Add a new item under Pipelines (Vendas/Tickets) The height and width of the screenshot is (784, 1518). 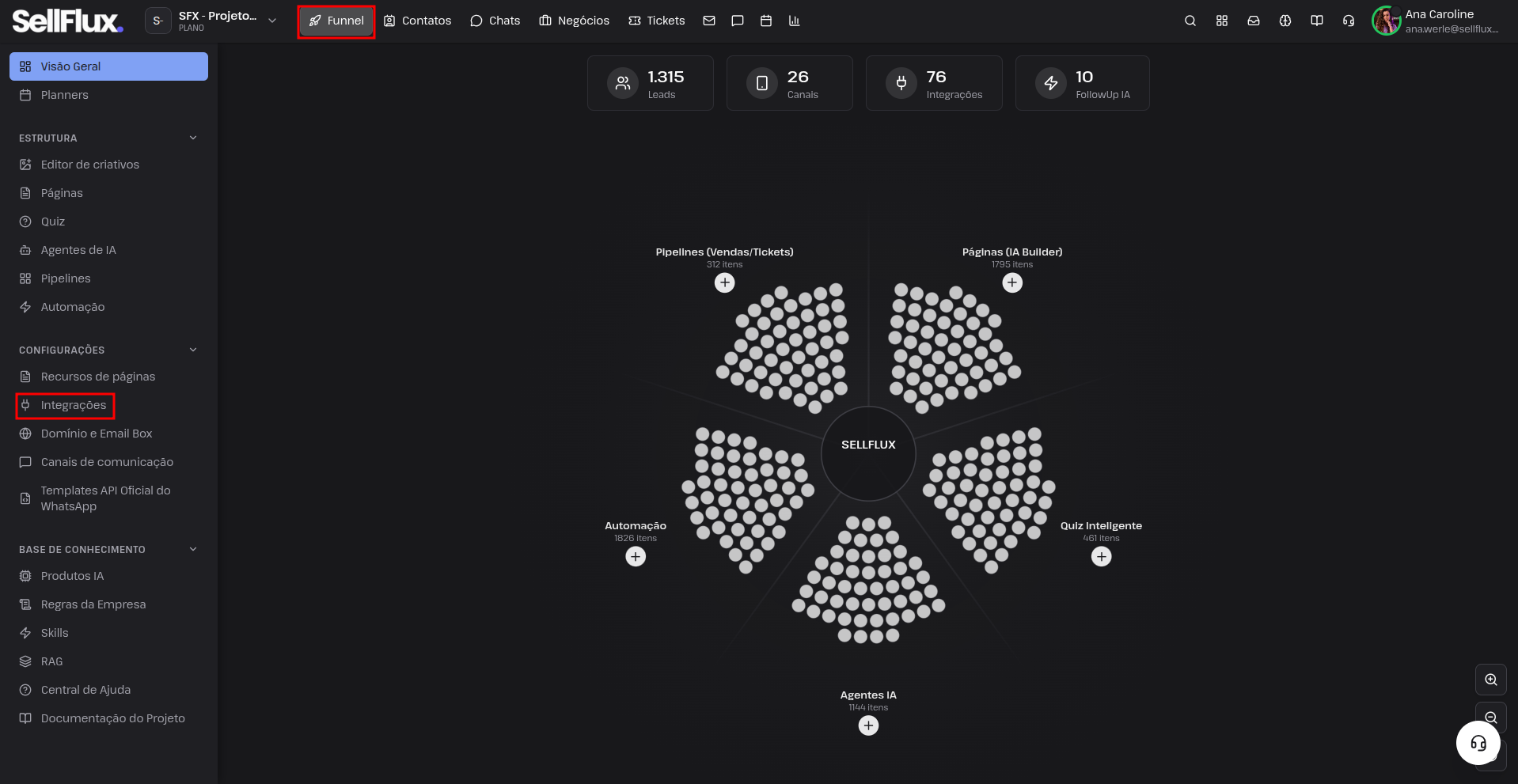[725, 282]
